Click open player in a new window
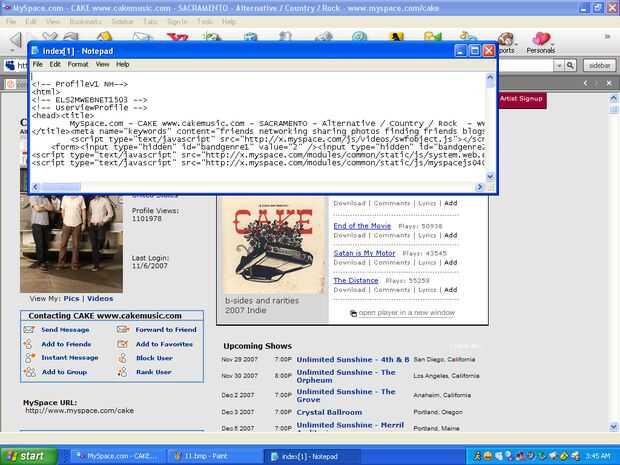The height and width of the screenshot is (465, 620). [407, 313]
